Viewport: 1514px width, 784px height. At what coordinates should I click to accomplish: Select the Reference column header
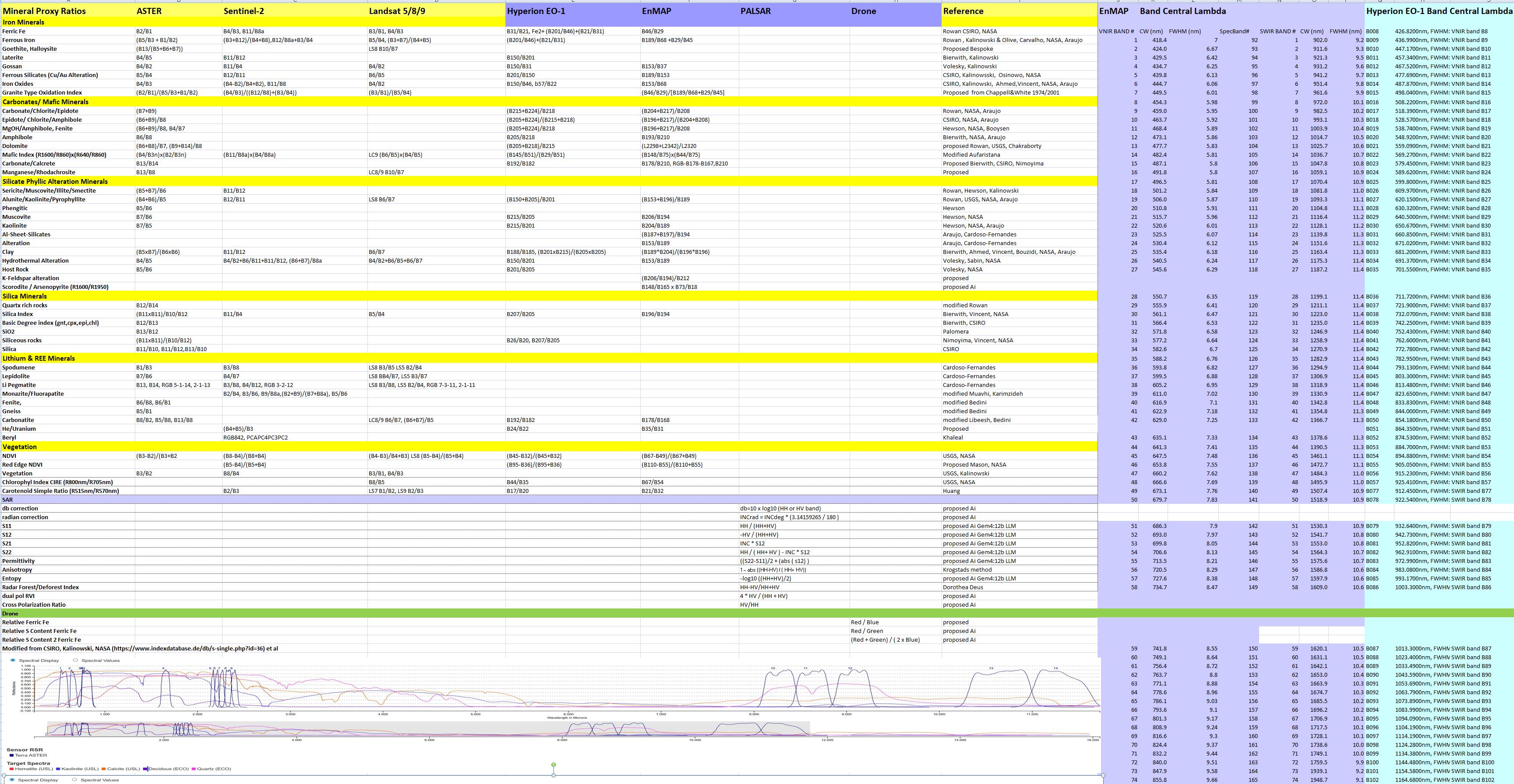click(1020, 11)
